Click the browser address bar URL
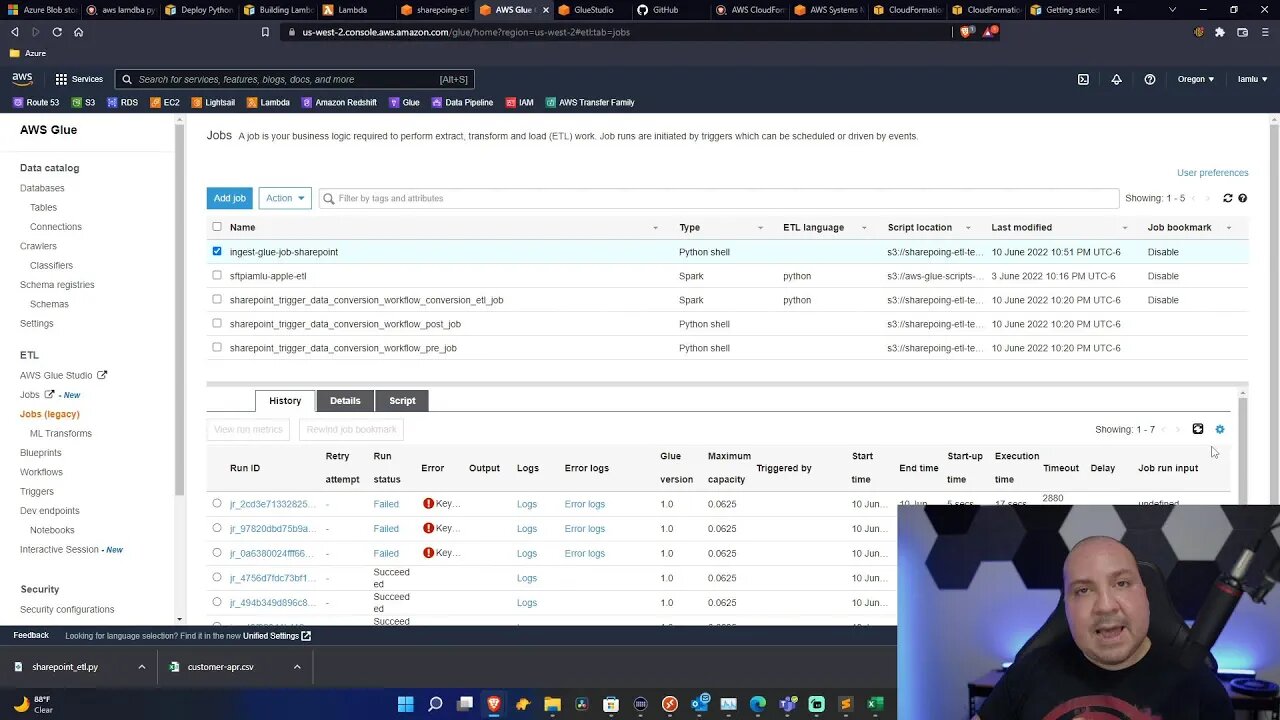Screen dimensions: 1280x720 466,32
